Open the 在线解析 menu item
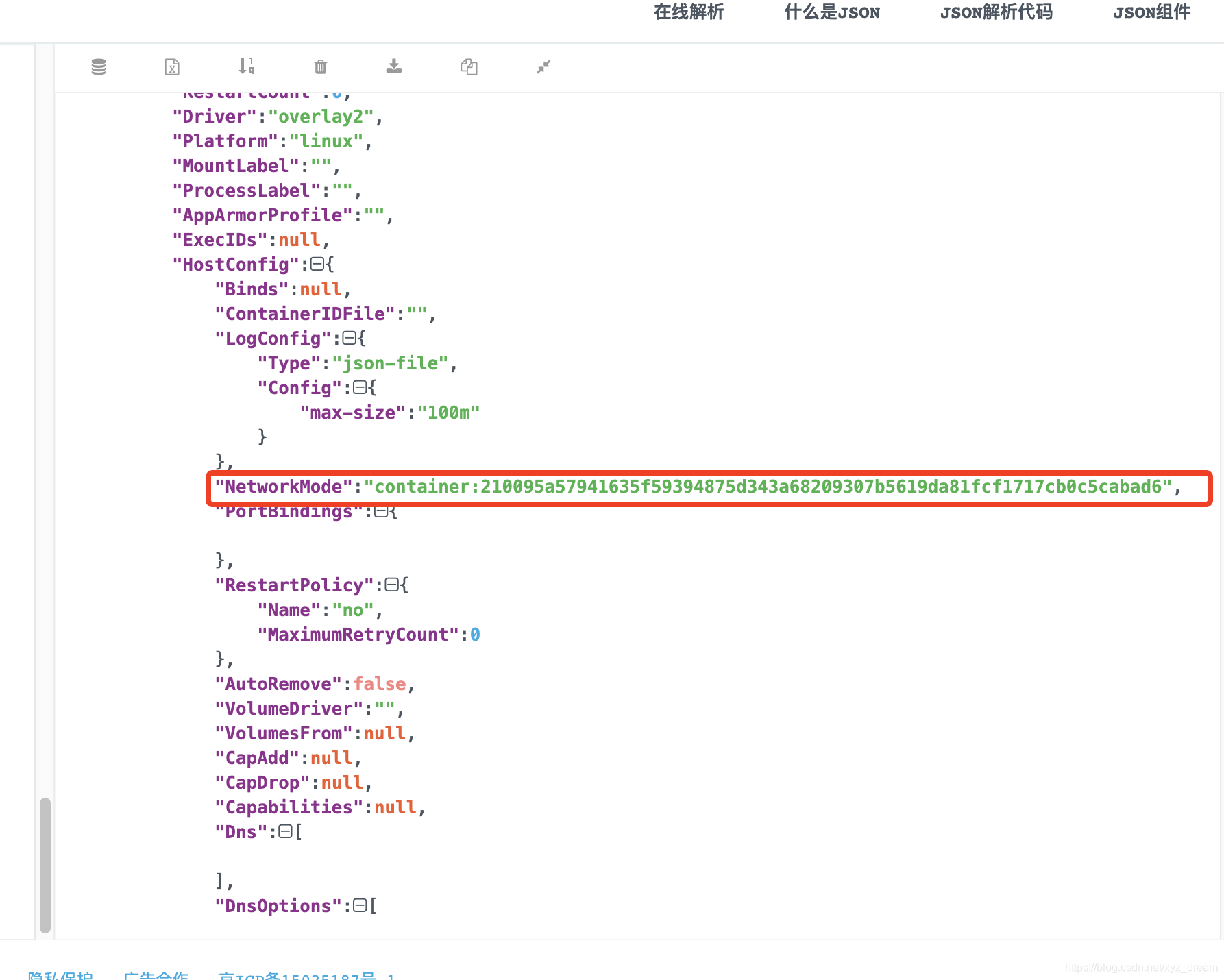The height and width of the screenshot is (980, 1224). [x=689, y=12]
